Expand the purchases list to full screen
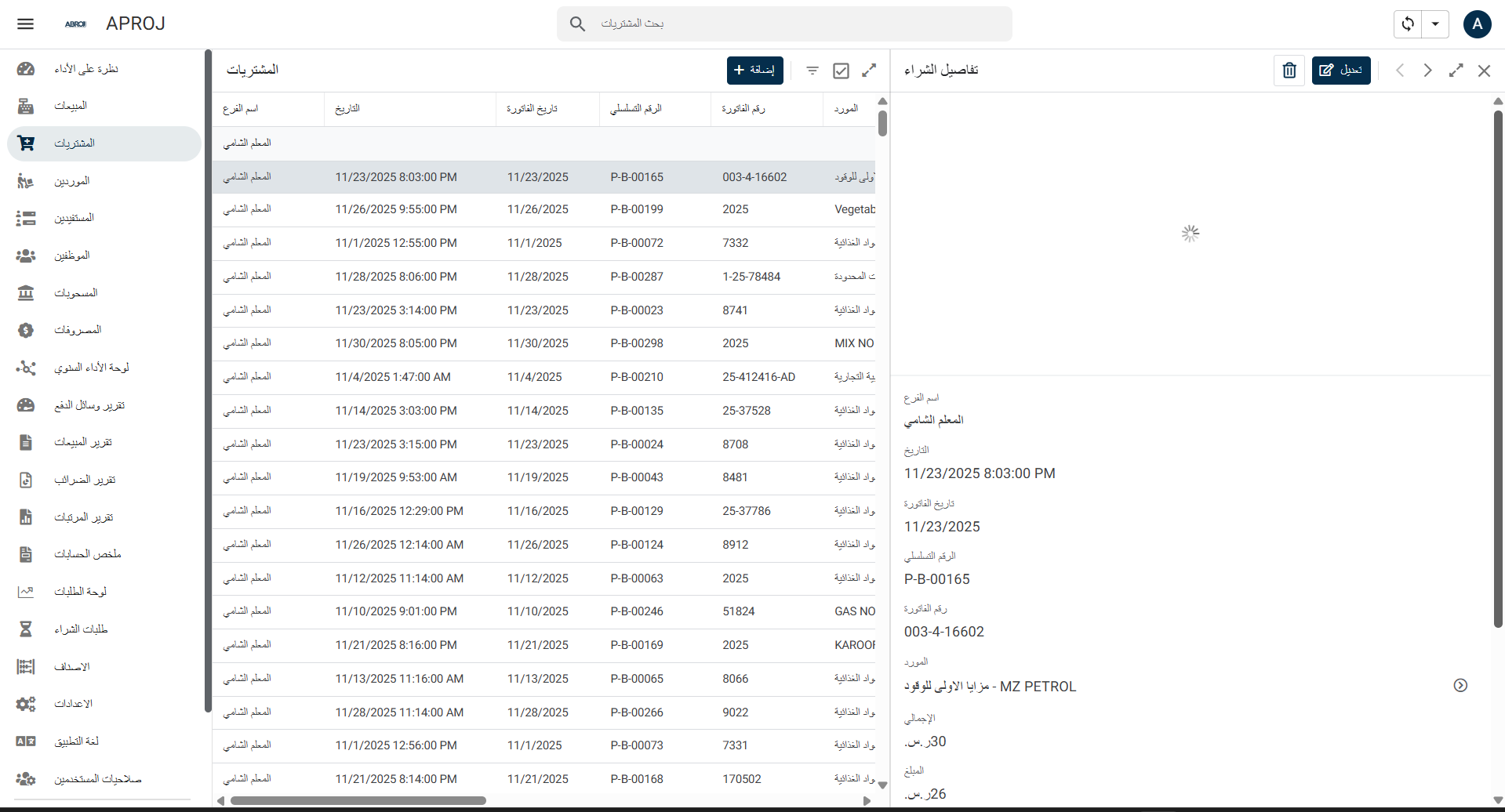 (869, 71)
